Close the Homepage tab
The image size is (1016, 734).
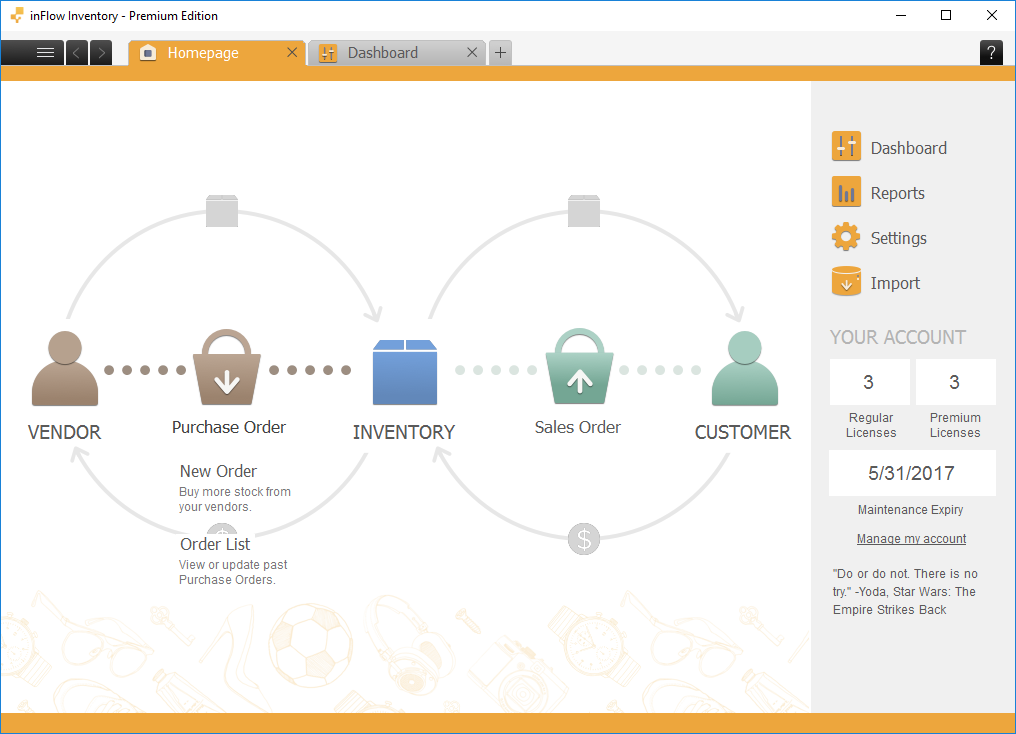292,52
